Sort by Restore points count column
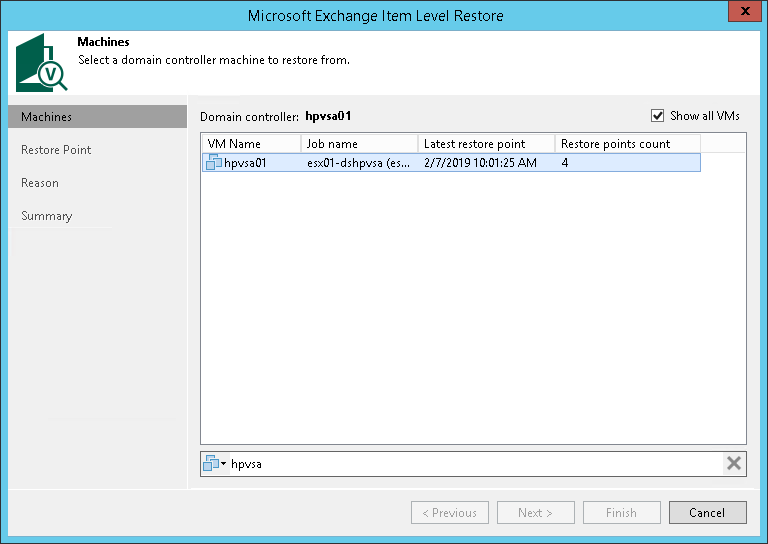768x544 pixels. click(627, 143)
